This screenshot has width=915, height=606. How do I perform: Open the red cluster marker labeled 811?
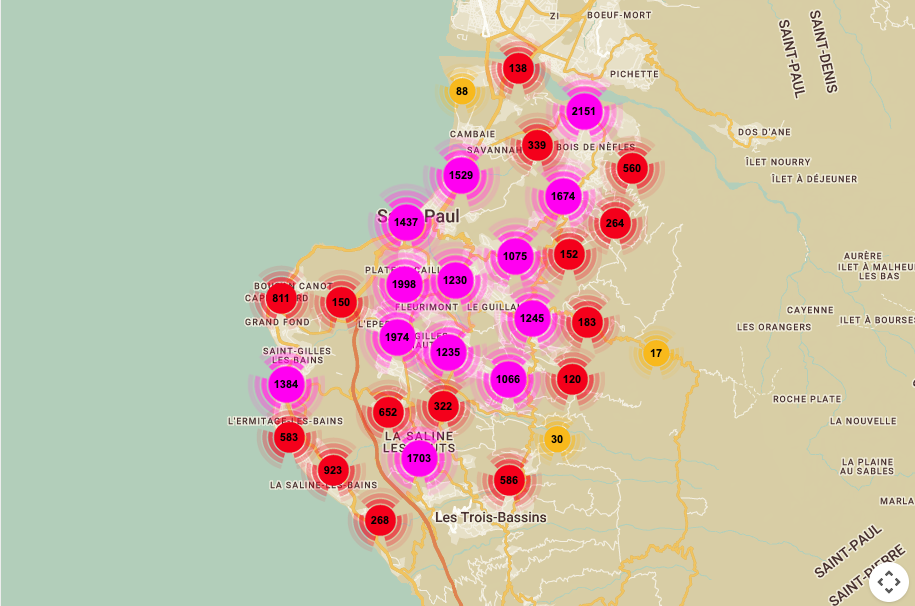pos(281,298)
